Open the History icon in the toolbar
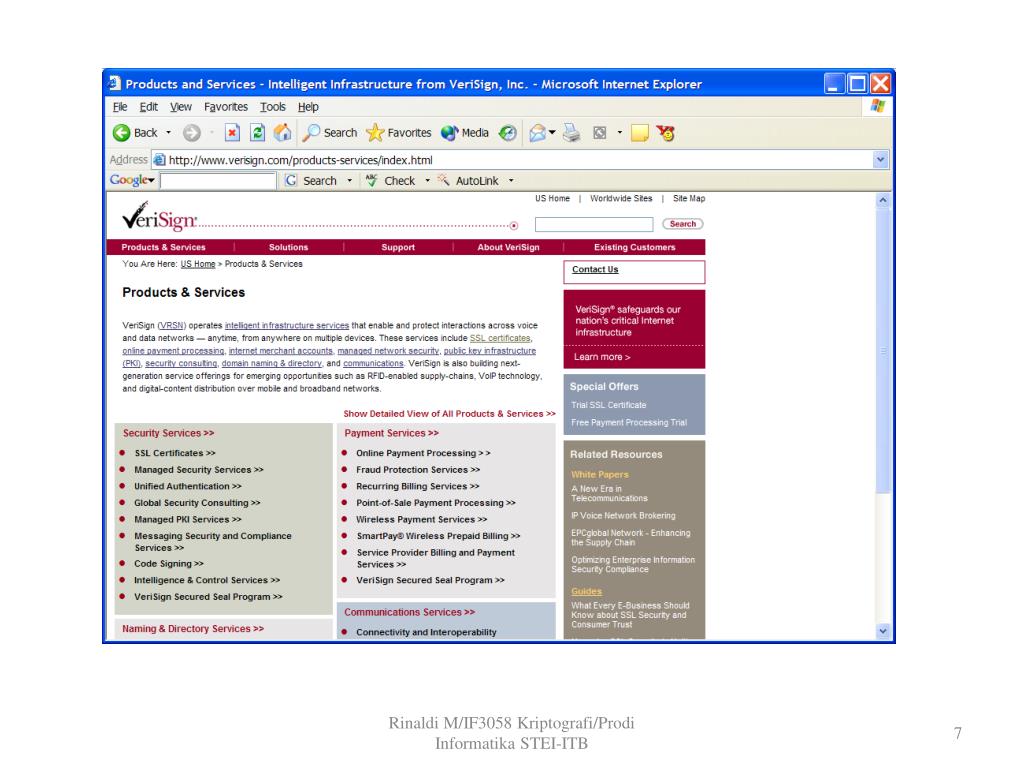Screen dimensions: 1024x768 507,133
